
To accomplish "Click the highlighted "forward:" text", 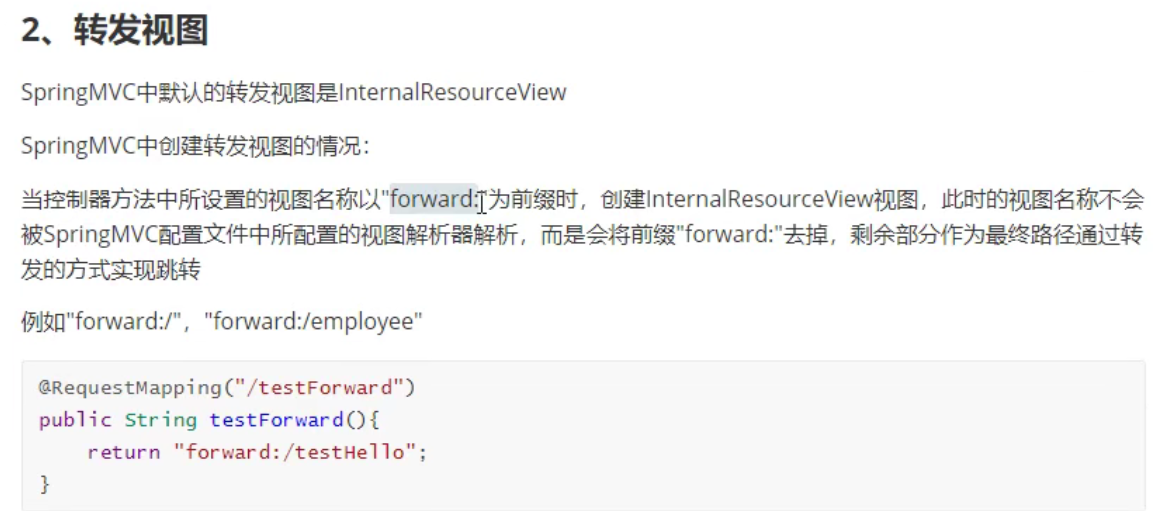I will [x=434, y=199].
